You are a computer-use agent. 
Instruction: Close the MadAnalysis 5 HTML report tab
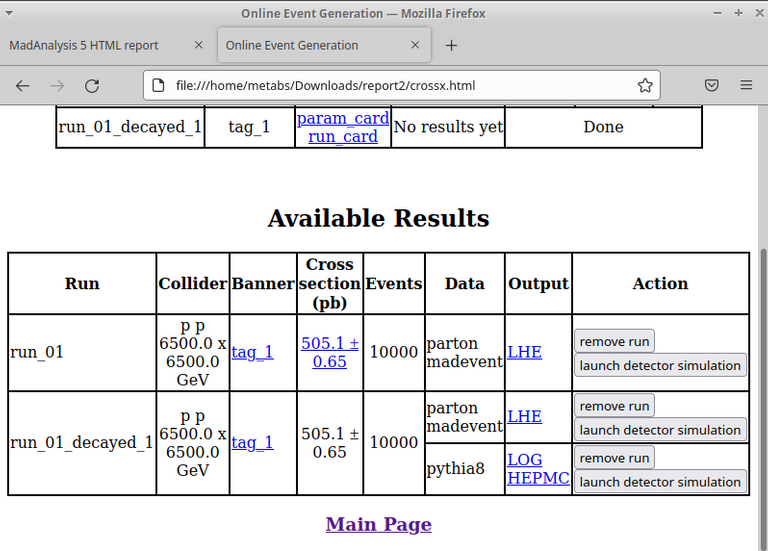[x=198, y=45]
